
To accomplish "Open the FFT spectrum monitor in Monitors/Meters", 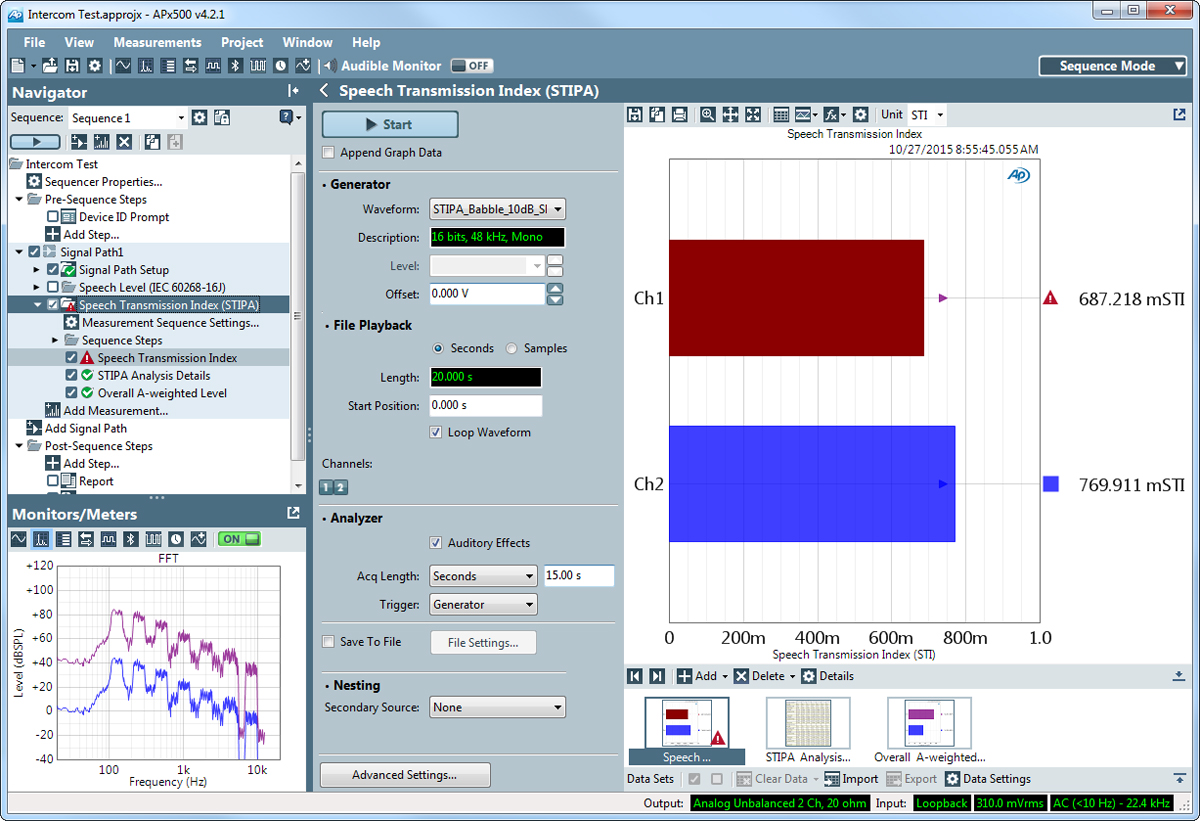I will (x=41, y=539).
